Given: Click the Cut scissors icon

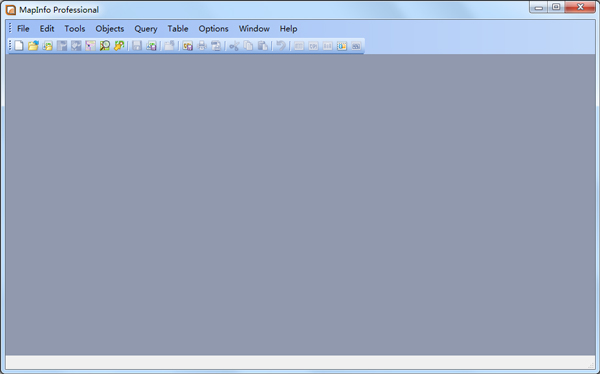Looking at the screenshot, I should (234, 46).
